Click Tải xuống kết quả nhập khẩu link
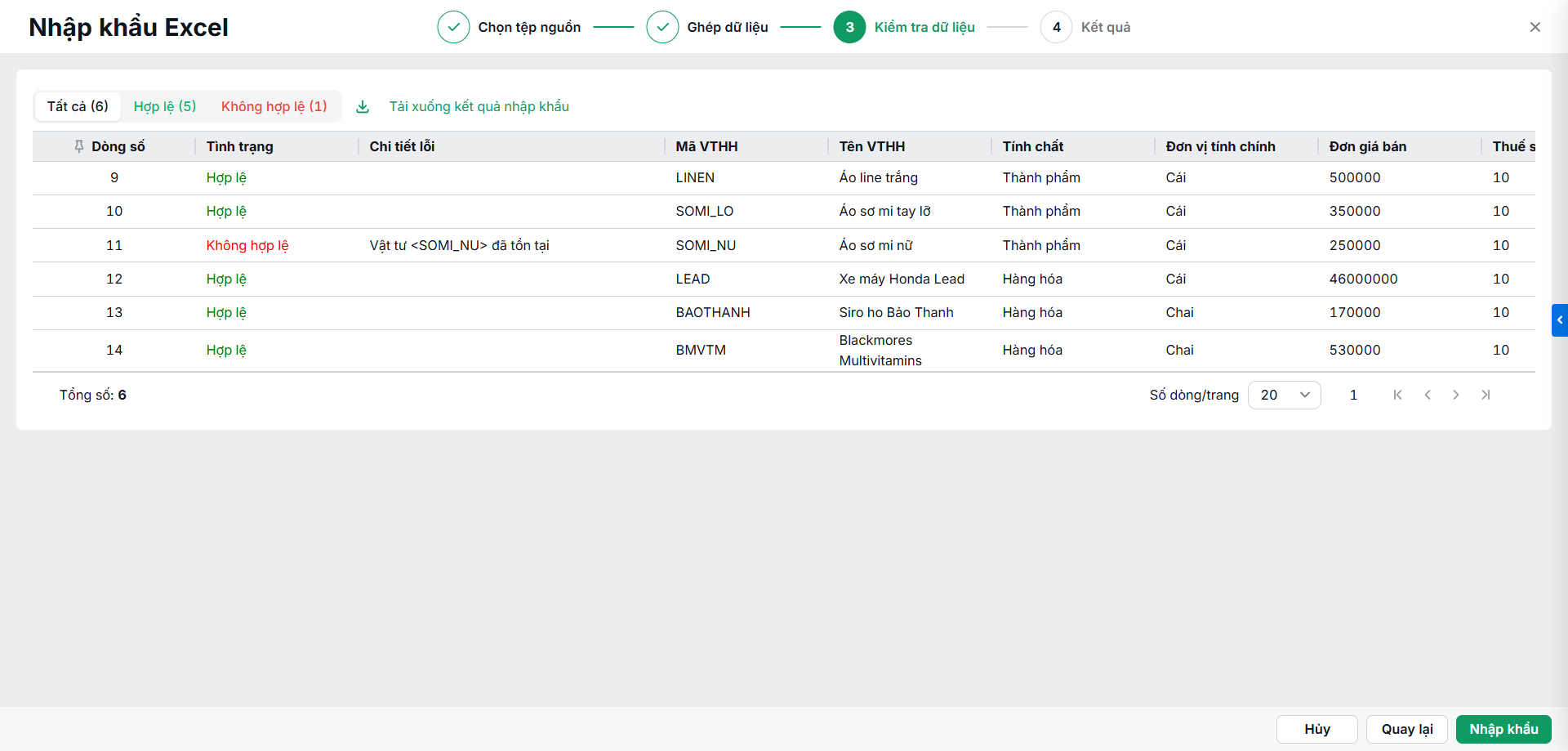This screenshot has width=1568, height=751. [479, 106]
